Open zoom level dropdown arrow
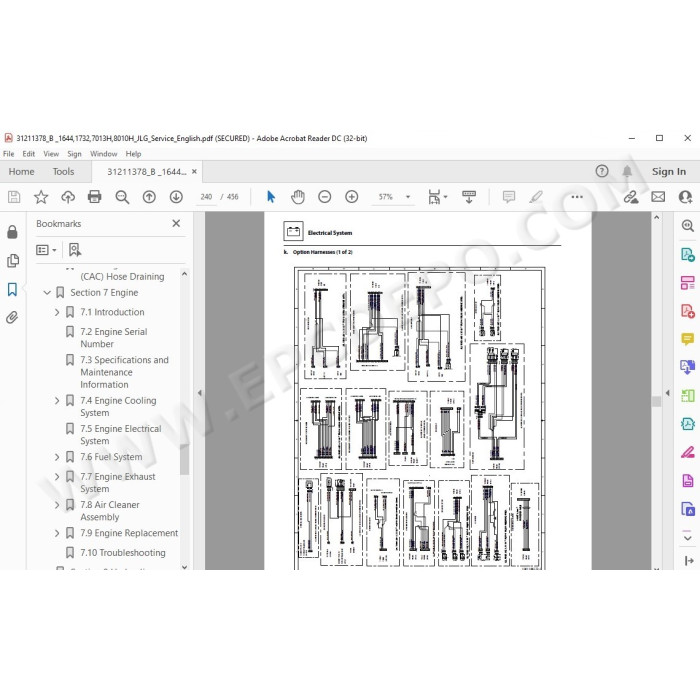Image resolution: width=700 pixels, height=700 pixels. tap(408, 197)
